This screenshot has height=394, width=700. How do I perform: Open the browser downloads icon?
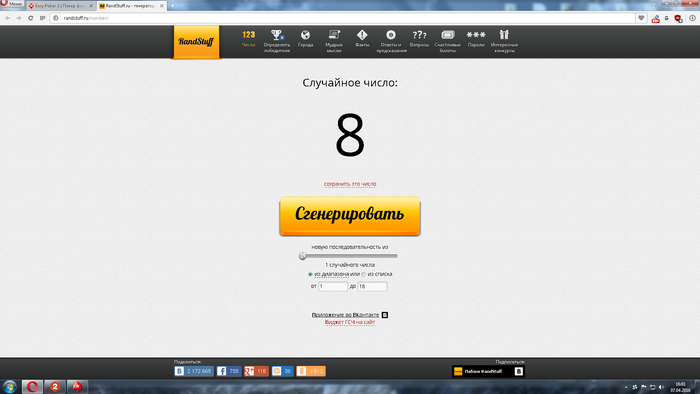tap(692, 18)
